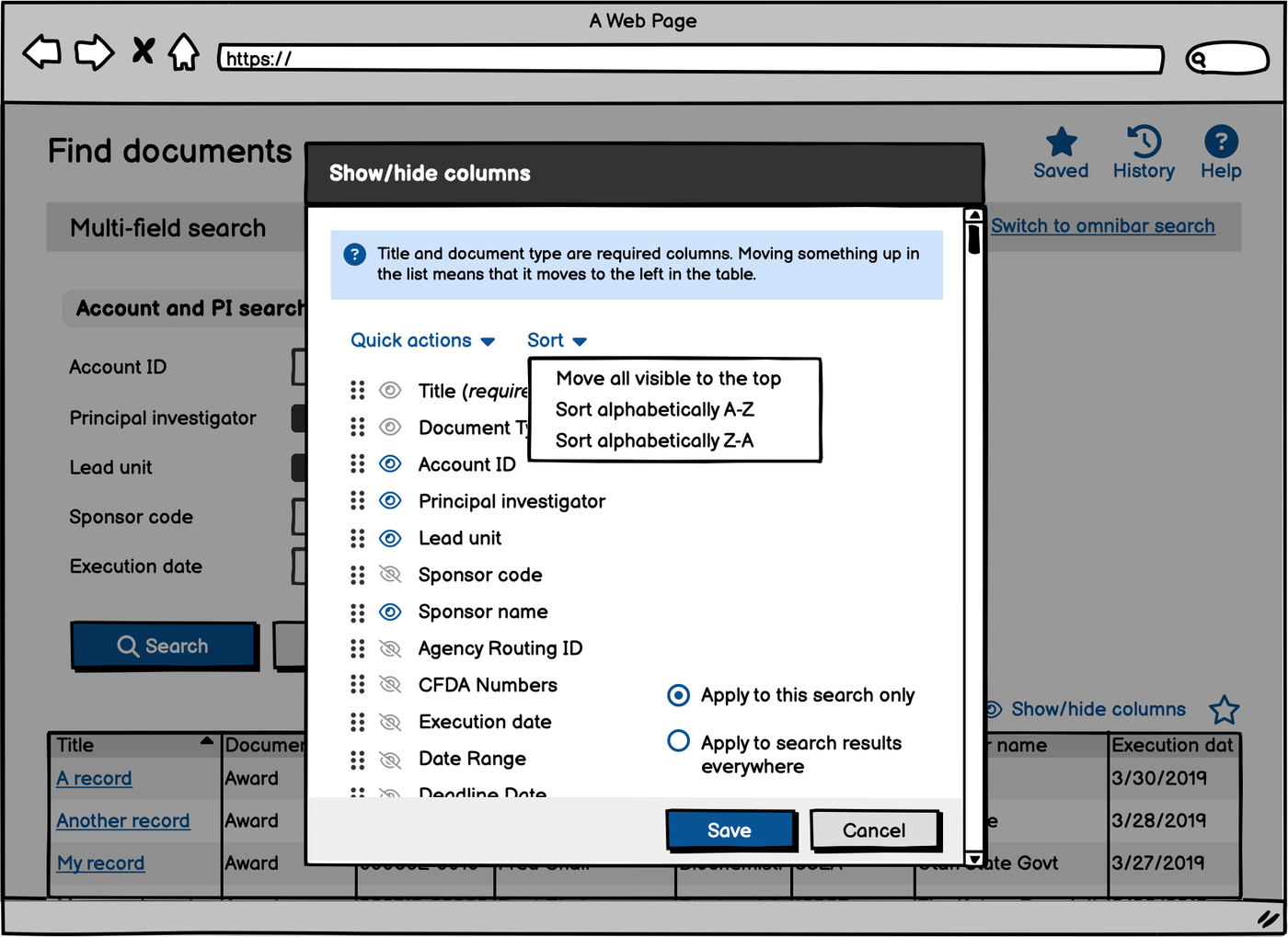Image resolution: width=1288 pixels, height=937 pixels.
Task: Grab the drag handle for Execution date row
Action: click(x=358, y=722)
